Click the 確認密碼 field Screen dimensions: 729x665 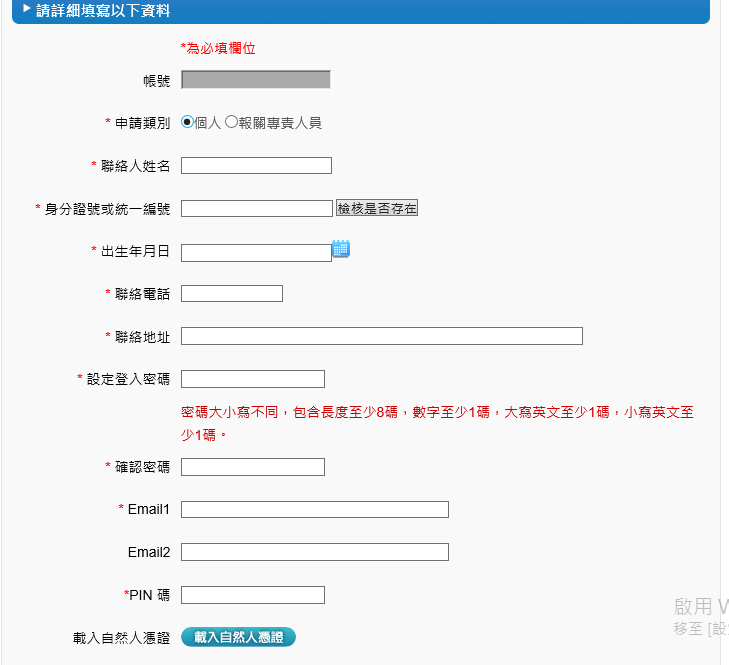[x=252, y=467]
